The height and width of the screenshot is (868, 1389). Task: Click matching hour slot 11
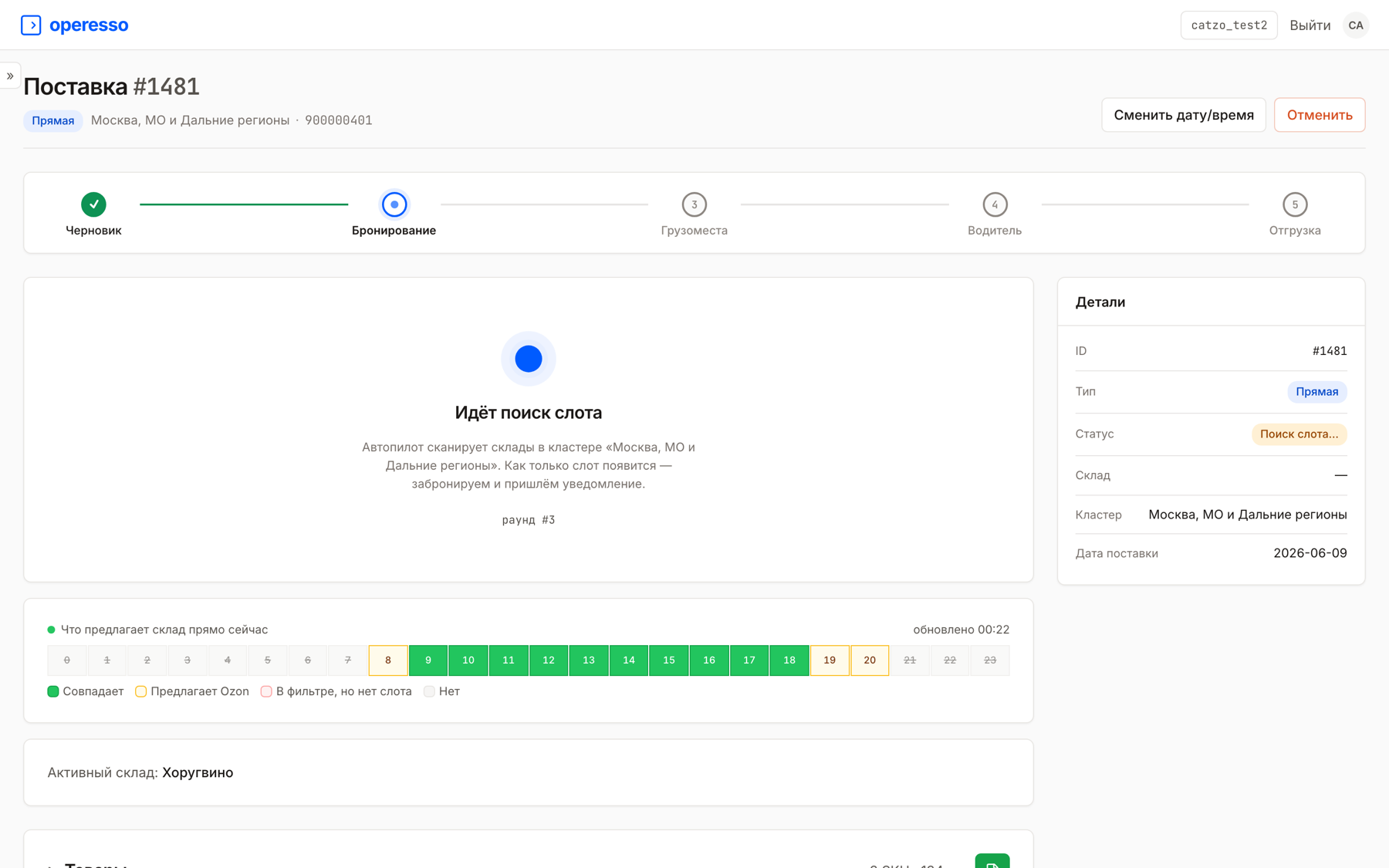coord(509,660)
